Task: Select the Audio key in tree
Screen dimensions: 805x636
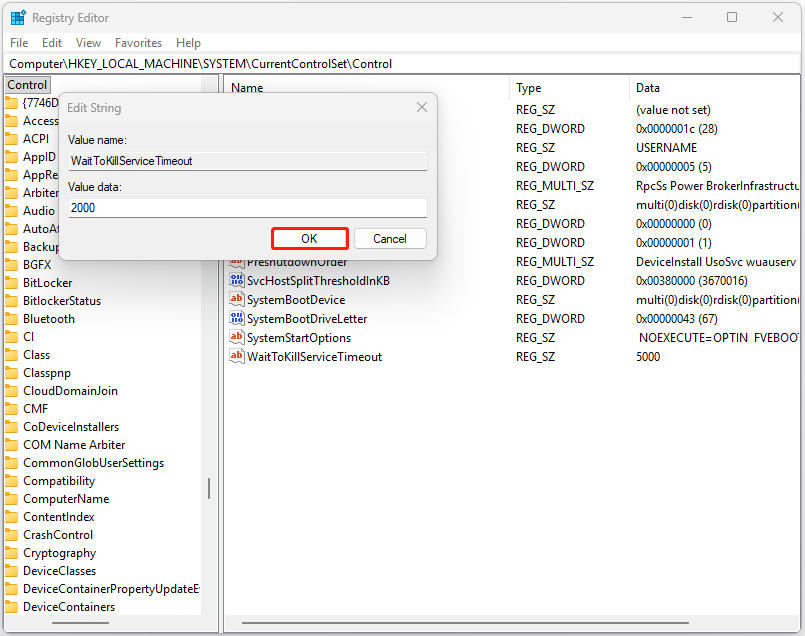Action: tap(39, 211)
